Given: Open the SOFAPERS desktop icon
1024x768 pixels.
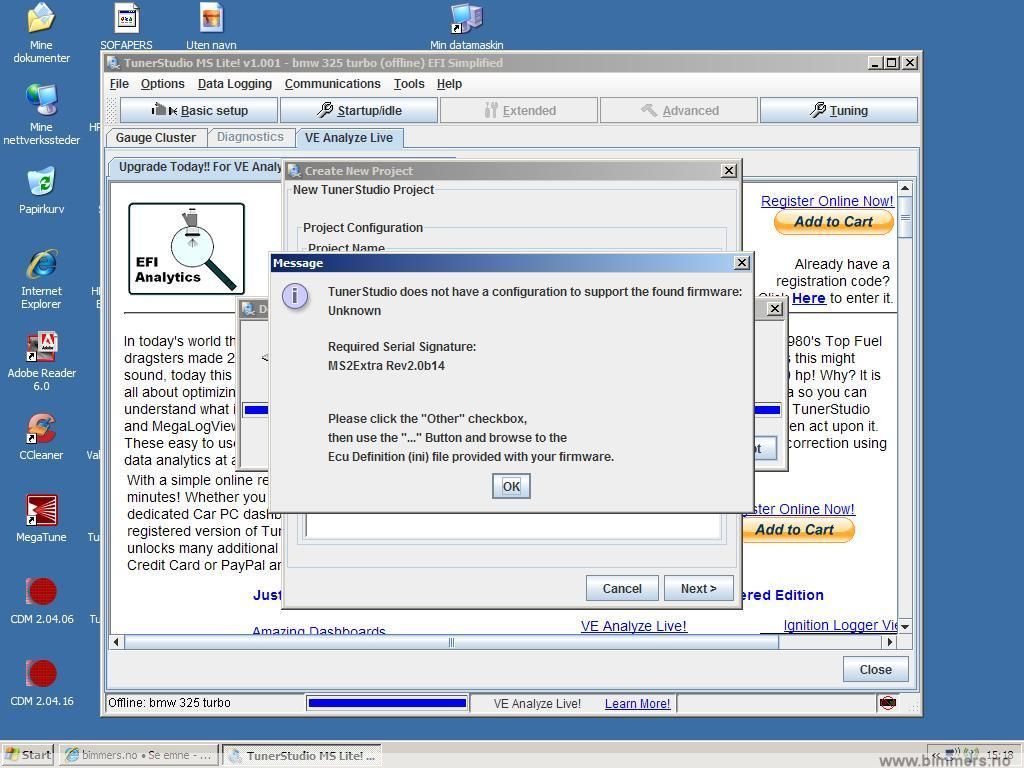Looking at the screenshot, I should (126, 26).
